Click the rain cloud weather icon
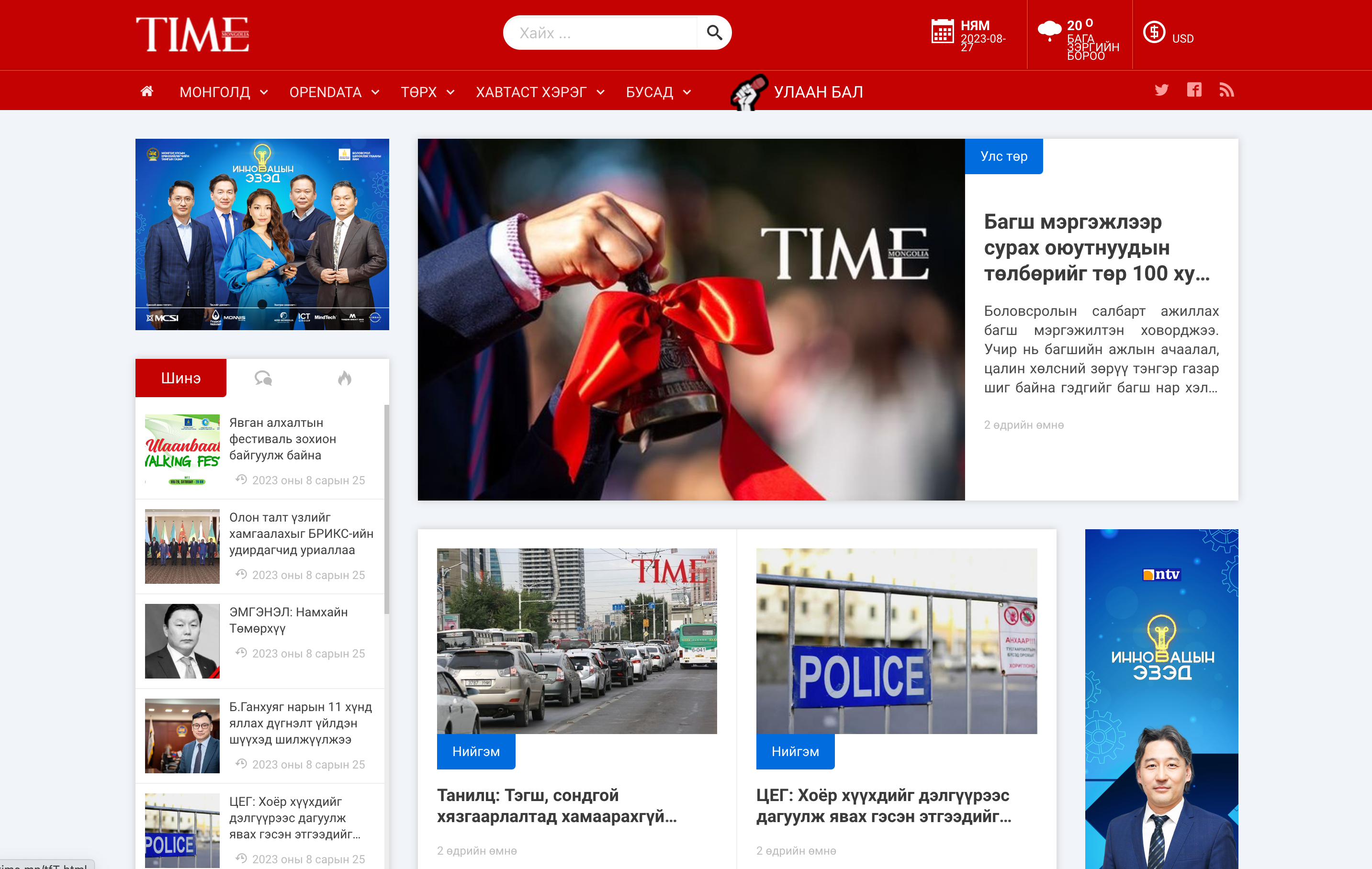Viewport: 1372px width, 869px height. [1049, 30]
